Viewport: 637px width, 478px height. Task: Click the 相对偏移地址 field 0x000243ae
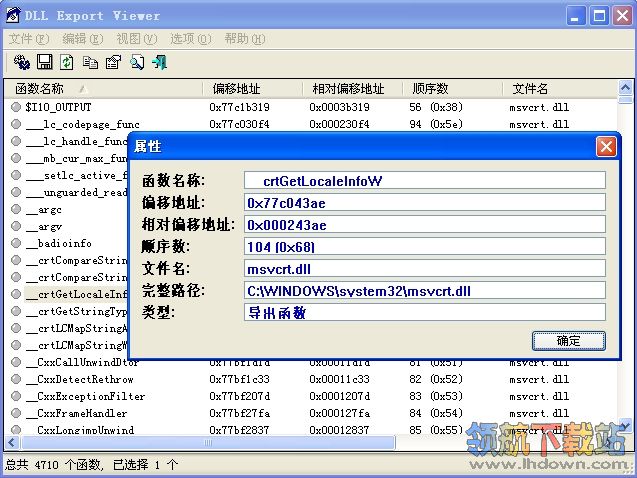425,224
